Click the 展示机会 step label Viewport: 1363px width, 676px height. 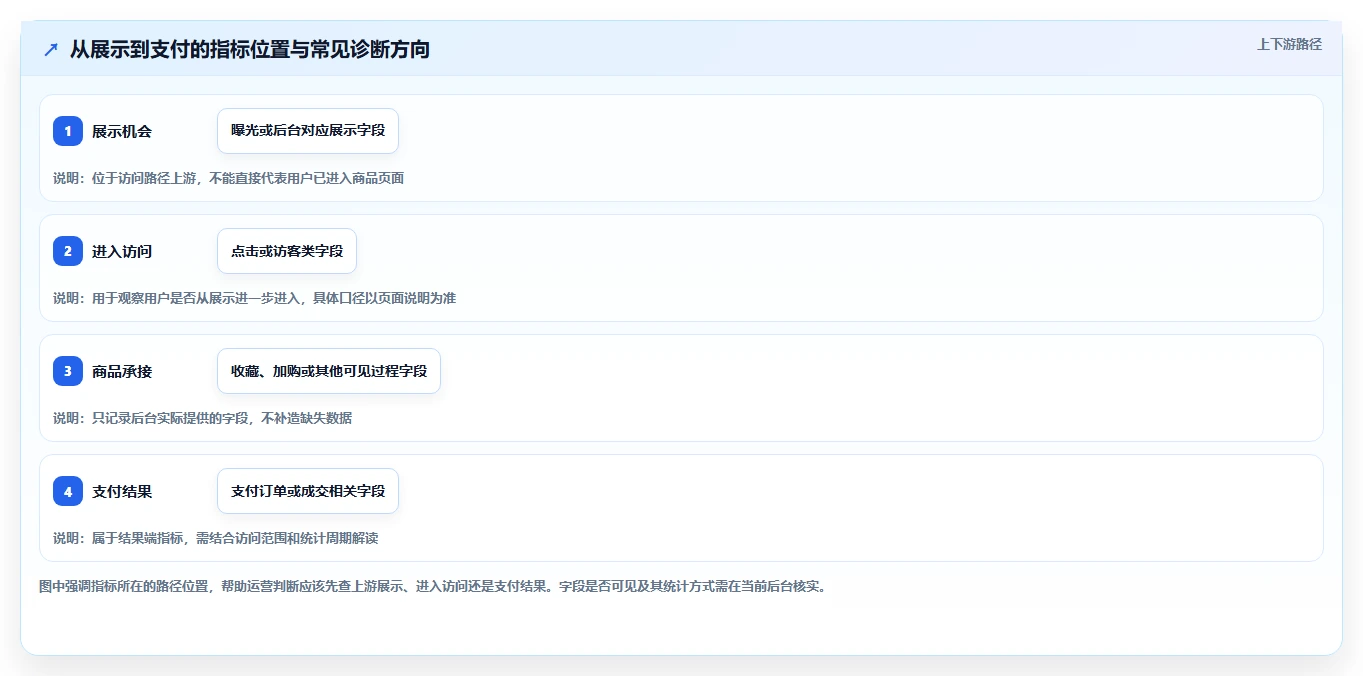pos(122,131)
